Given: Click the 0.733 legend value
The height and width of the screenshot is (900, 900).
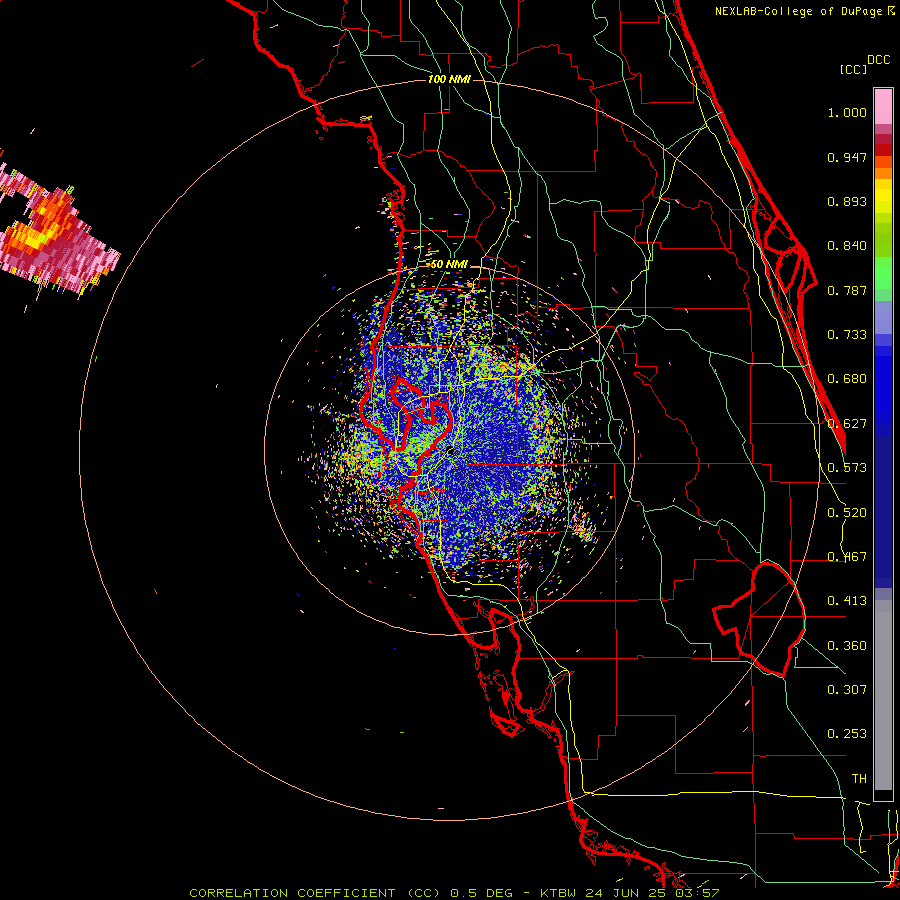Looking at the screenshot, I should (x=847, y=335).
